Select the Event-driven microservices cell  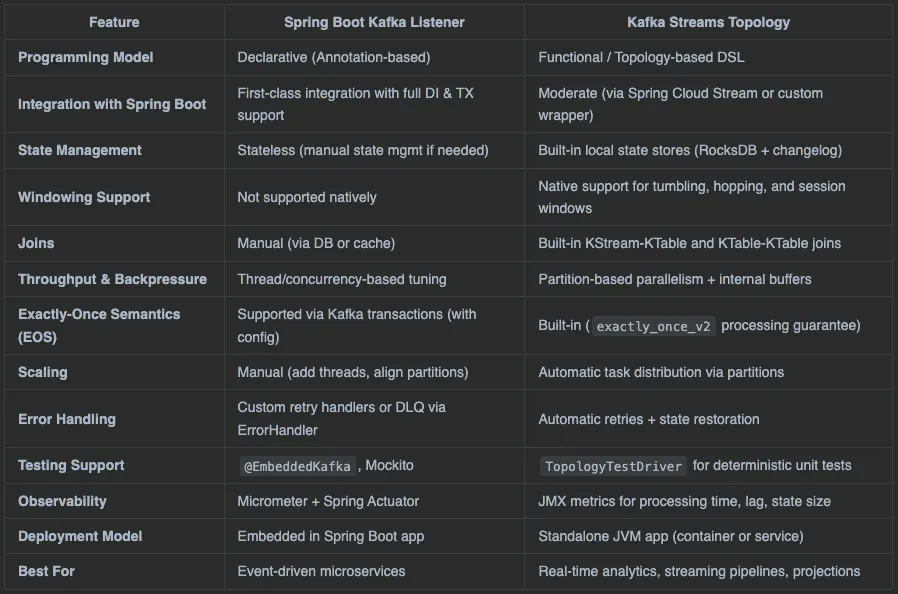pyautogui.click(x=321, y=571)
